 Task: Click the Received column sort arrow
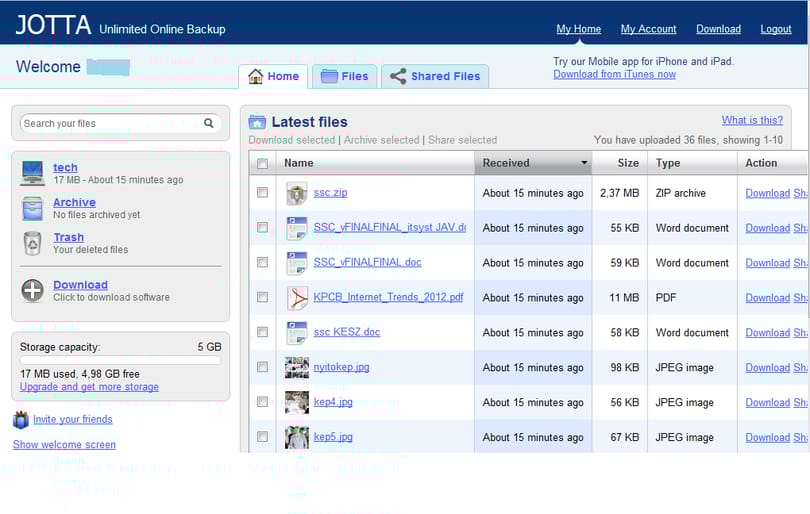[584, 163]
